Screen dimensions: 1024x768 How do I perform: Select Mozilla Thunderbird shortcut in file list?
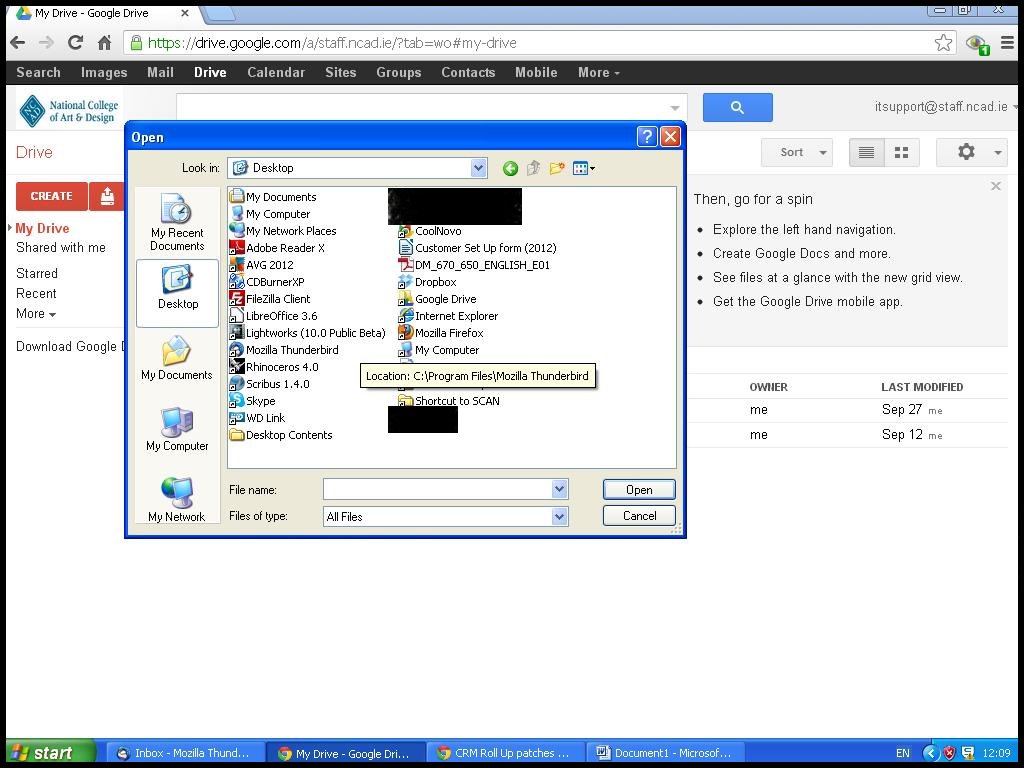283,350
